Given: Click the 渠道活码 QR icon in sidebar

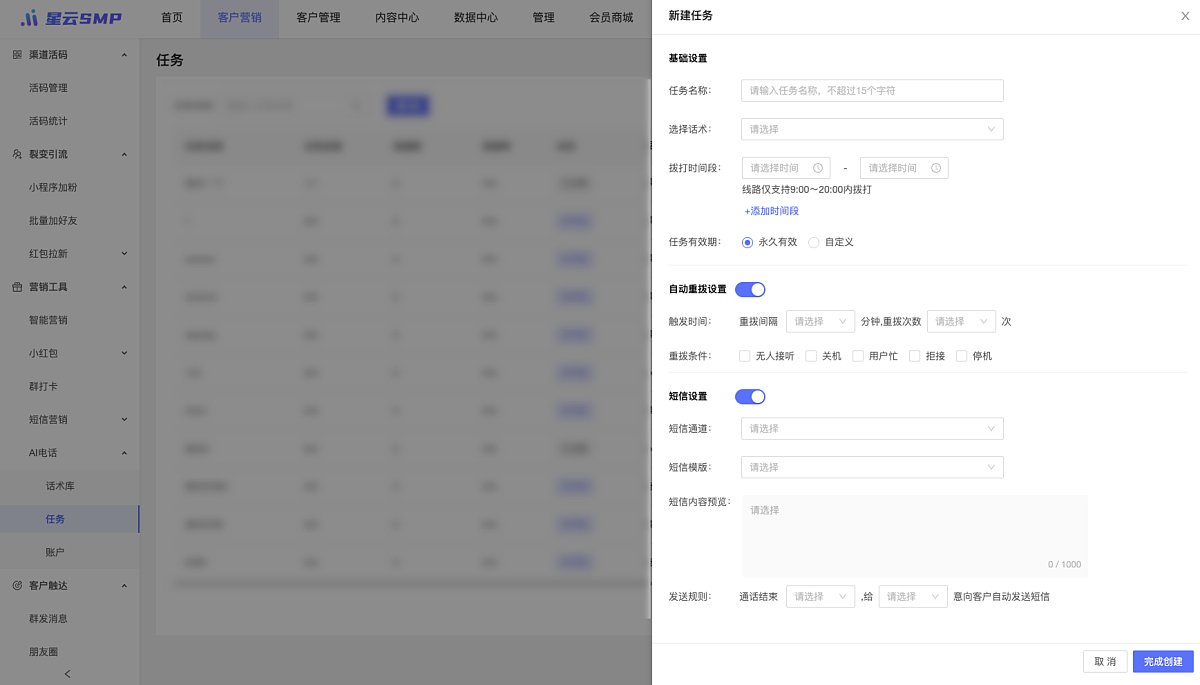Looking at the screenshot, I should click(16, 55).
